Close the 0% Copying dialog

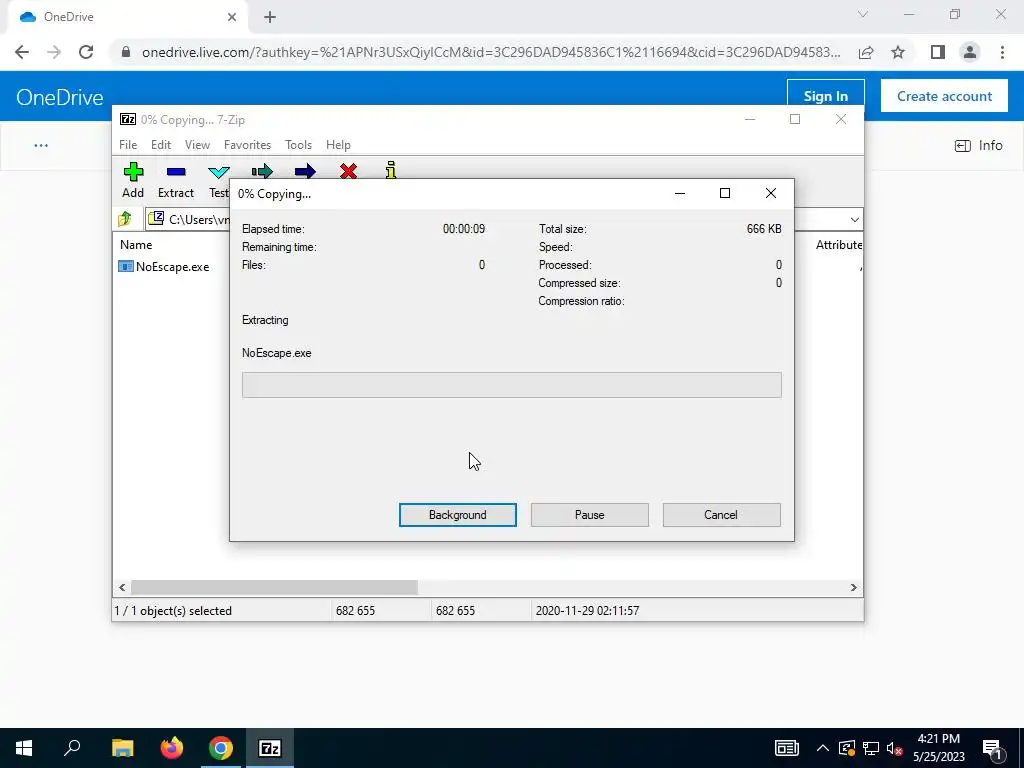coord(771,193)
